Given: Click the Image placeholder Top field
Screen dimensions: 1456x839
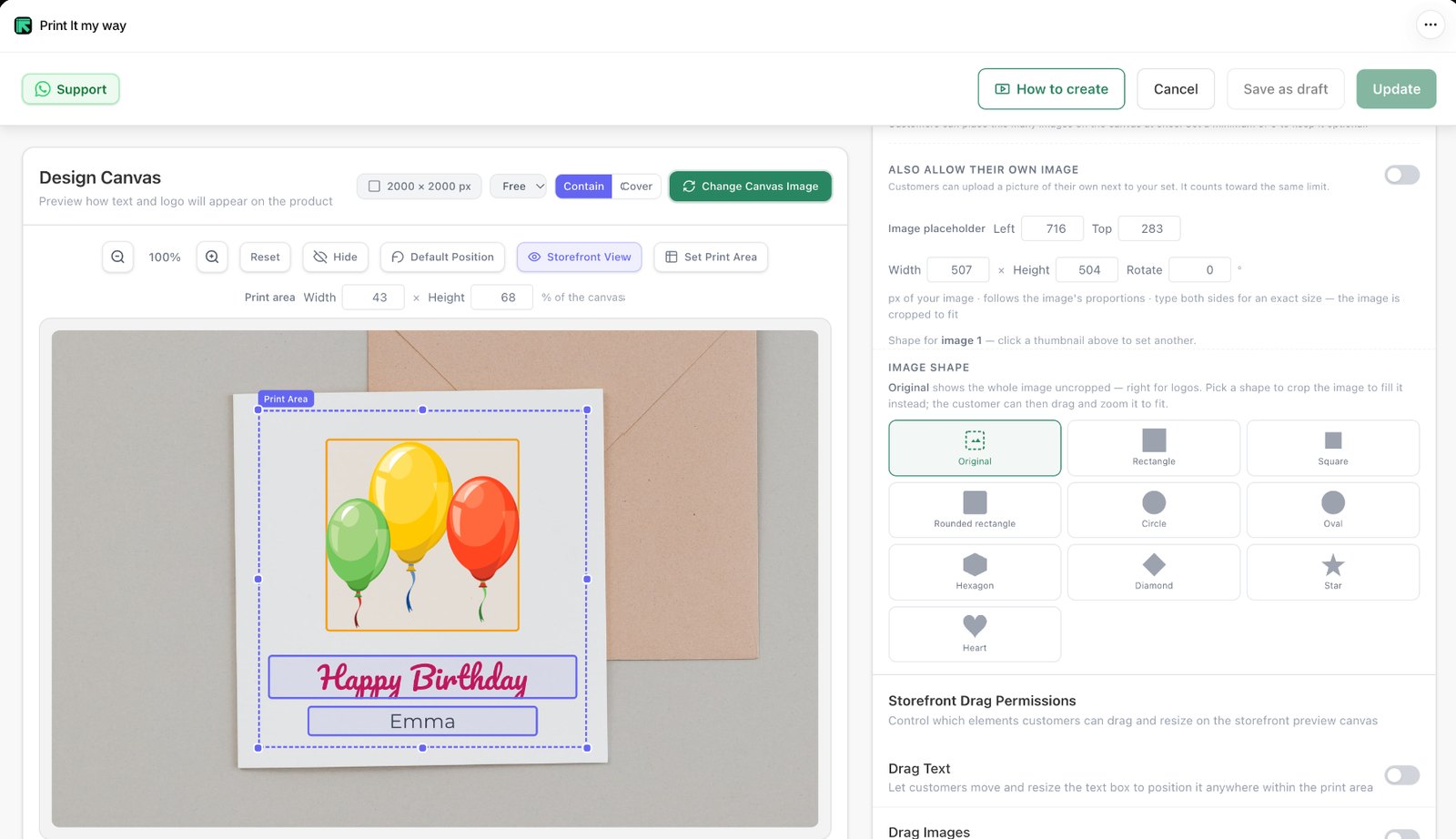Looking at the screenshot, I should tap(1149, 228).
